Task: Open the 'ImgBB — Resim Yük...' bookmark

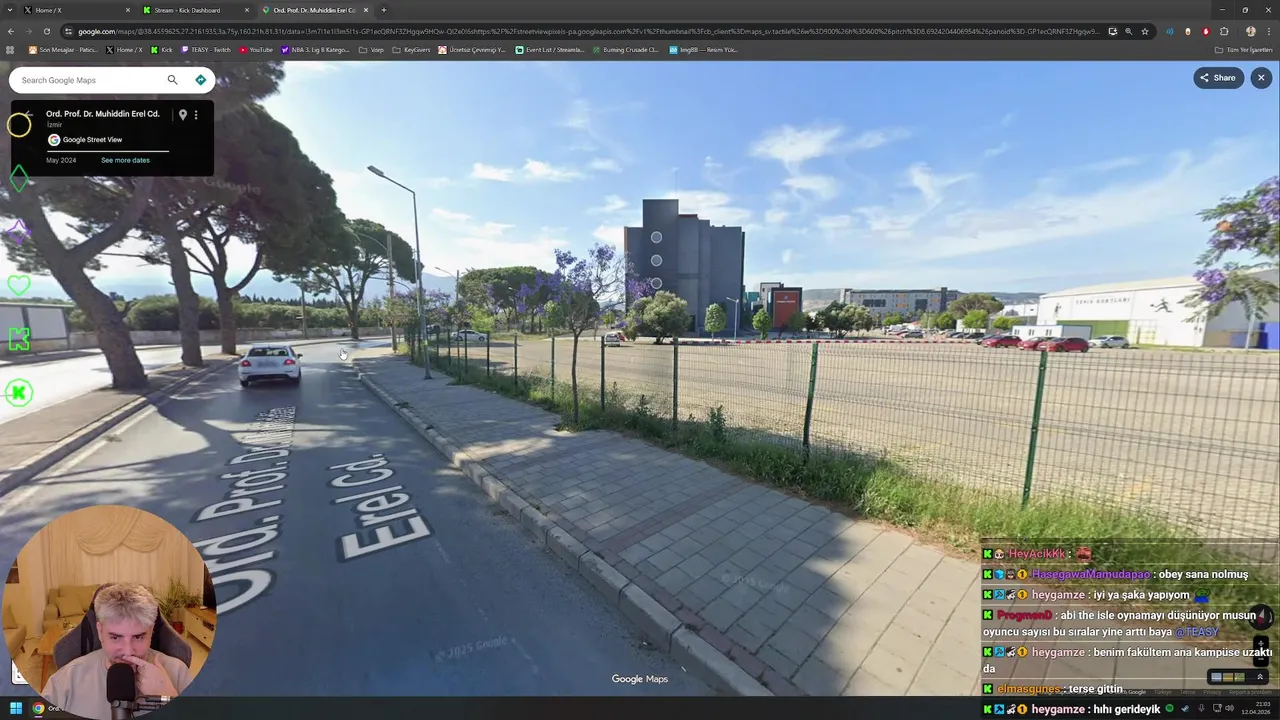Action: tap(703, 49)
